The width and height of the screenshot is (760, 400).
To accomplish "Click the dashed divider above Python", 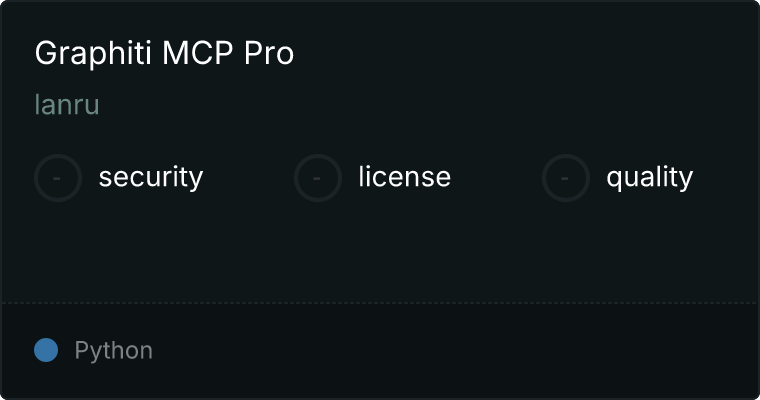I will point(380,303).
